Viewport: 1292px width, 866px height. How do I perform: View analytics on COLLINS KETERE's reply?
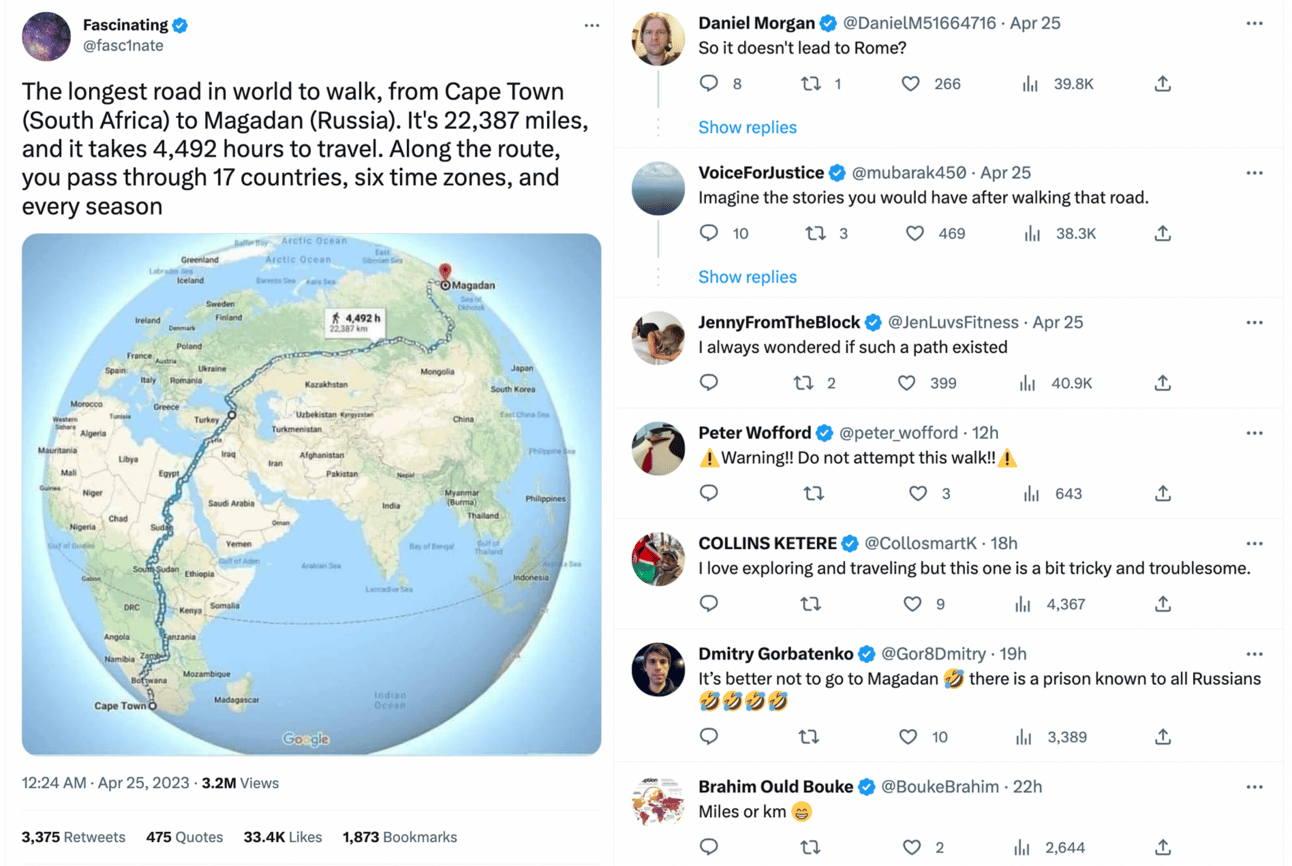pyautogui.click(x=1023, y=604)
